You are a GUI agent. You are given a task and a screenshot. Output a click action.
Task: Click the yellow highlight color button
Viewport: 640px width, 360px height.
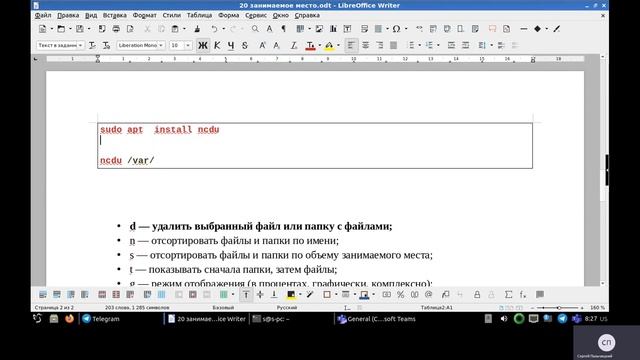pos(329,45)
